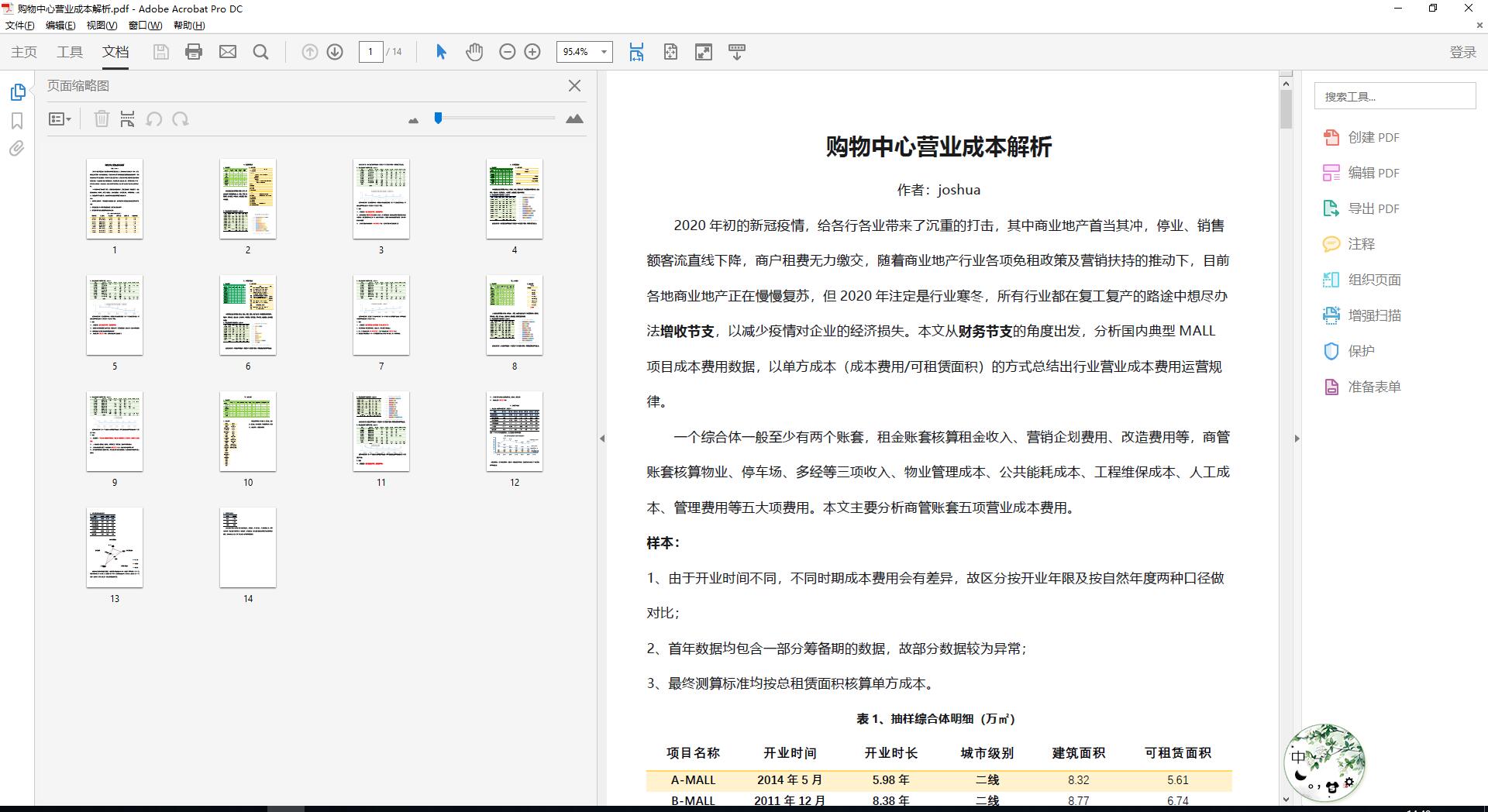1488x812 pixels.
Task: Open the bookmarks panel icon
Action: [x=17, y=121]
